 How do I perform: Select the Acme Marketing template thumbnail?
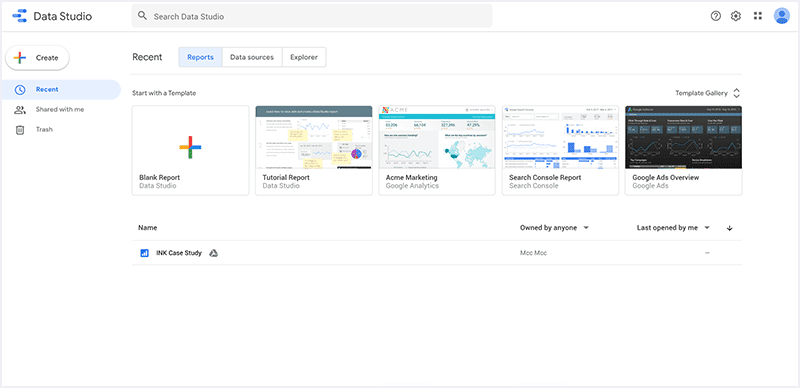click(x=437, y=137)
